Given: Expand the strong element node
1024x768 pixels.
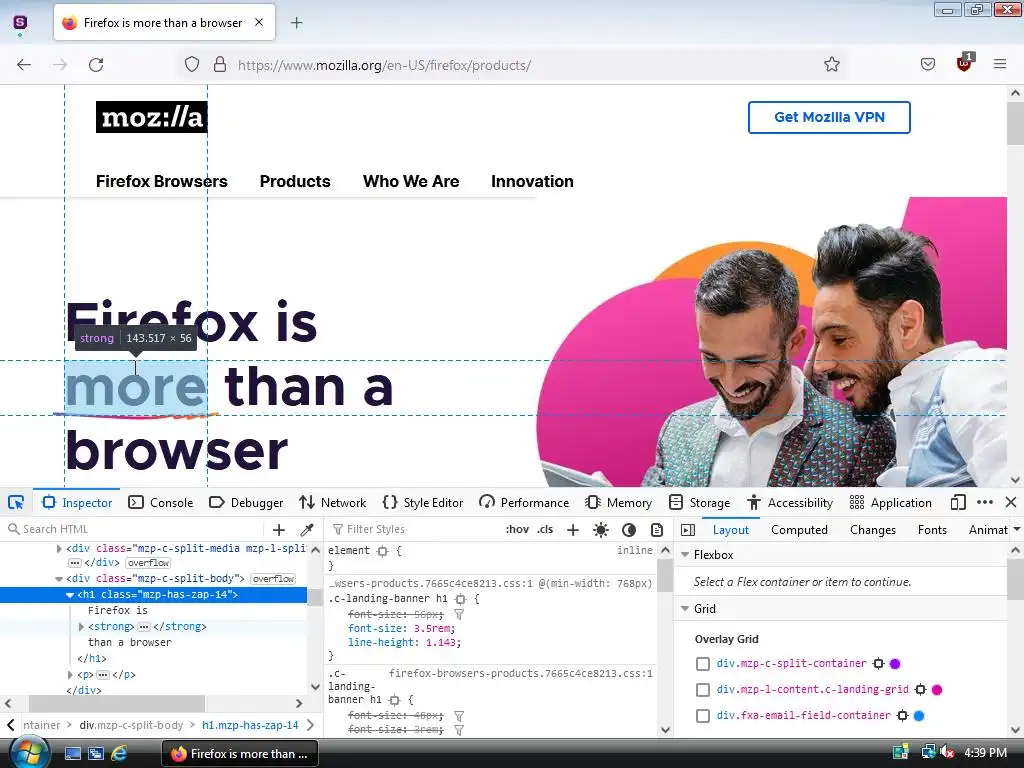Looking at the screenshot, I should [x=82, y=627].
